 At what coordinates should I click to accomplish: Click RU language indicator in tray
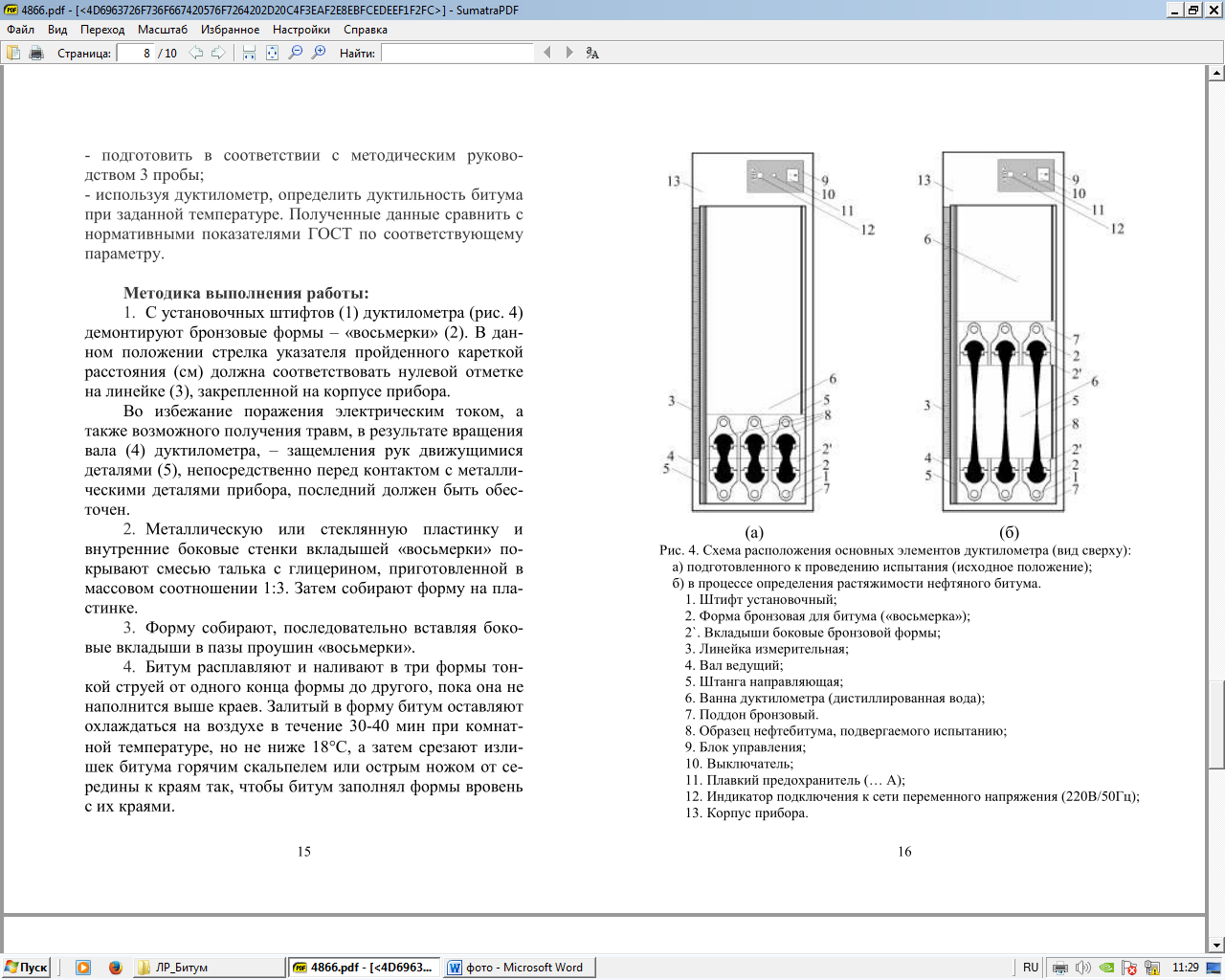click(1031, 968)
